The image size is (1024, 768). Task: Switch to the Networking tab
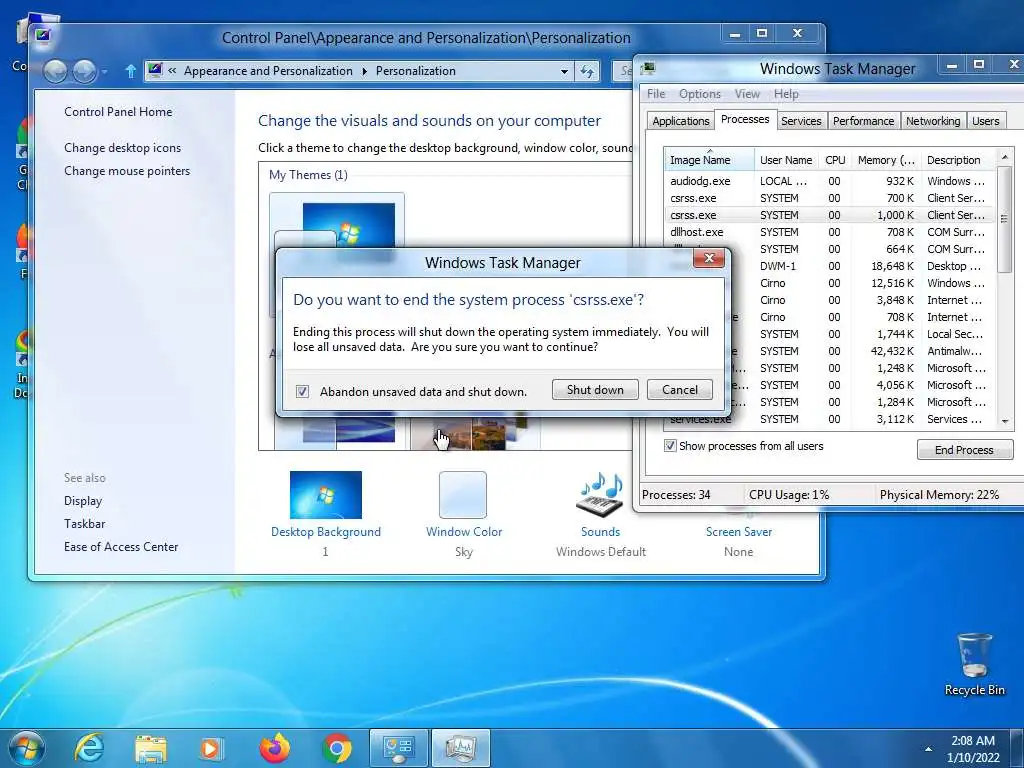(x=933, y=121)
